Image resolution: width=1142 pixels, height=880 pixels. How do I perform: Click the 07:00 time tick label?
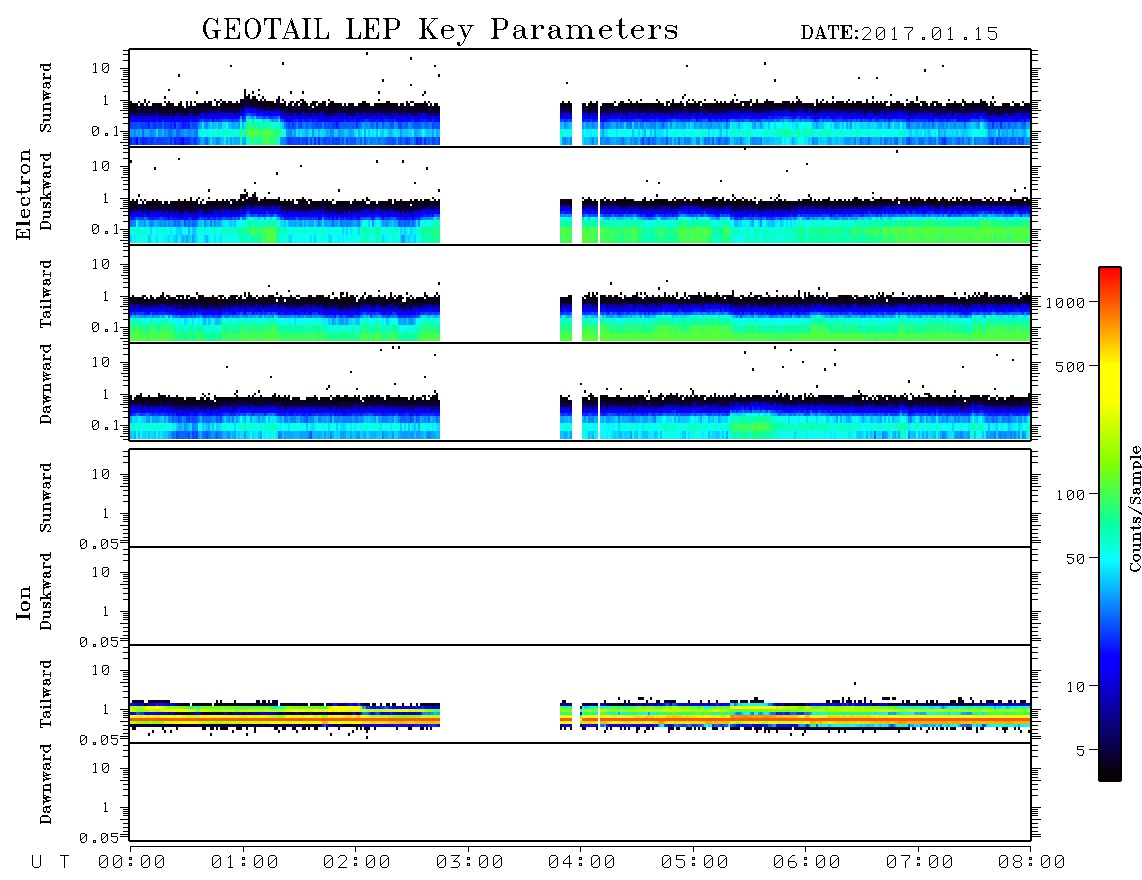(920, 863)
